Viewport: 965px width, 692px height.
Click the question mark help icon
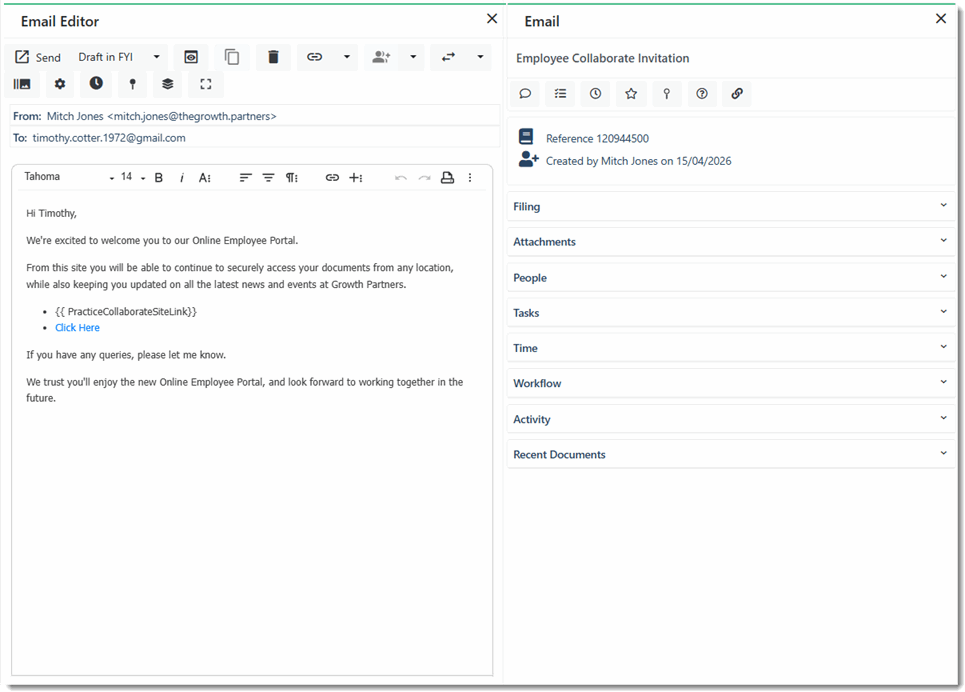(702, 94)
